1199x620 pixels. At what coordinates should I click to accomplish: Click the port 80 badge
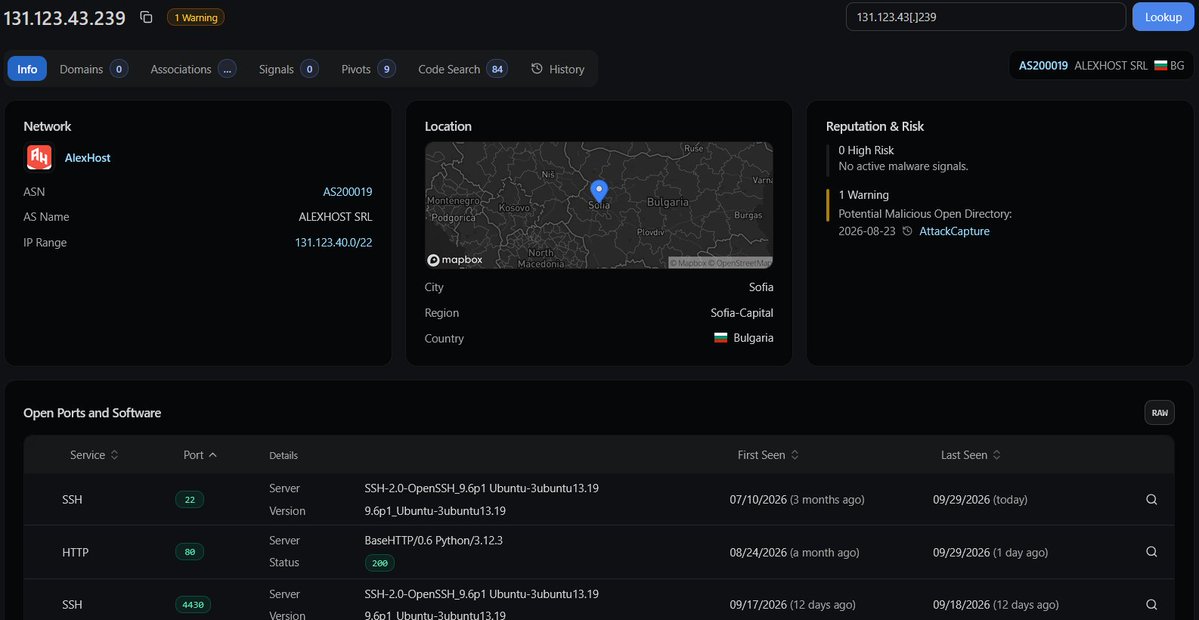[190, 552]
